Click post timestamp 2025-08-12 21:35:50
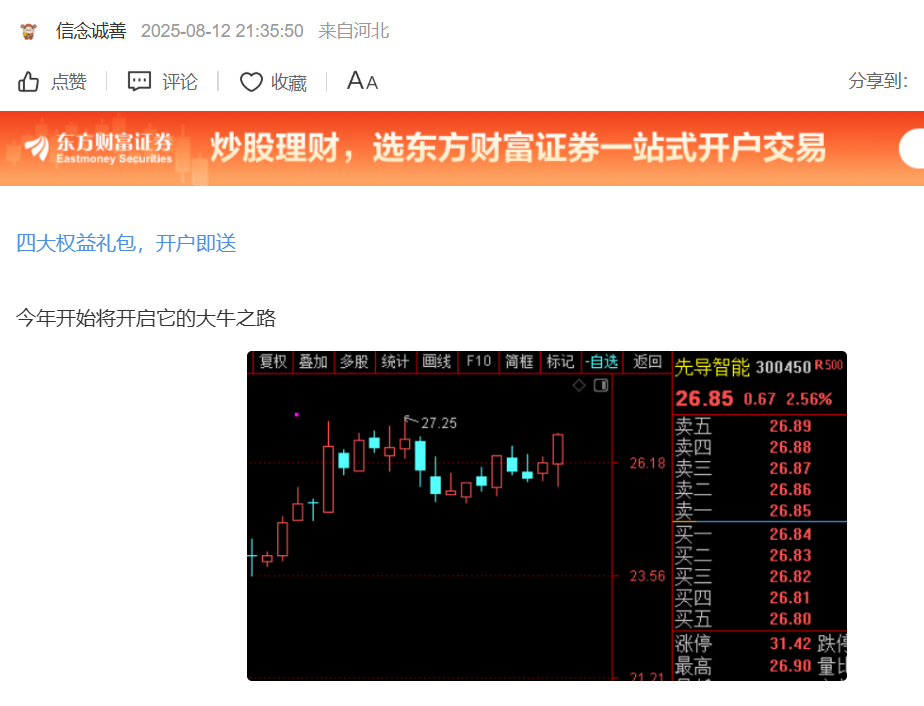The height and width of the screenshot is (706, 924). (222, 31)
